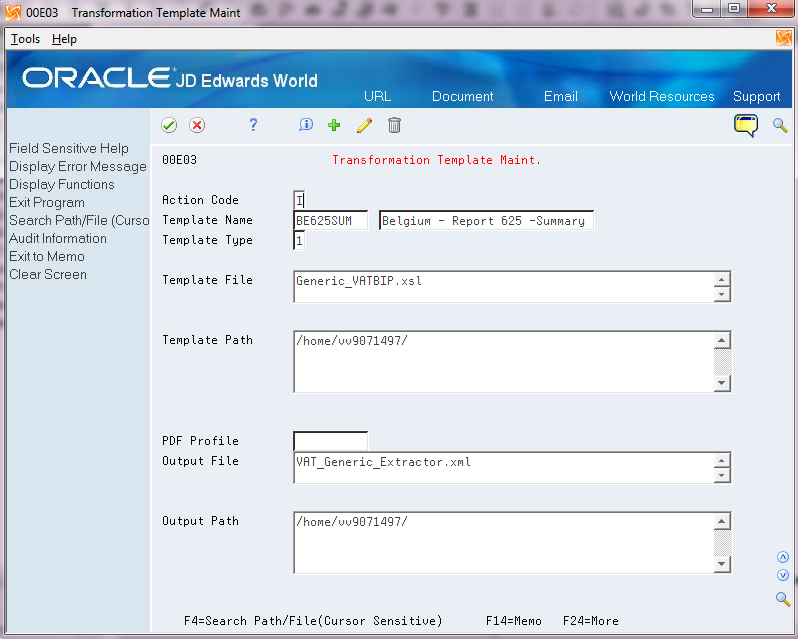Select Field Sensitive Help link
The height and width of the screenshot is (639, 798).
69,148
